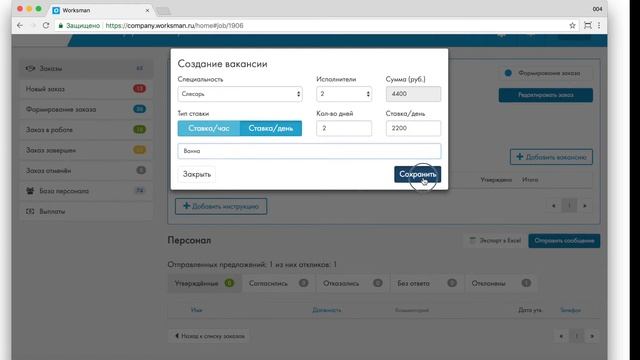Bookmark page with the star icon

pos(572,25)
